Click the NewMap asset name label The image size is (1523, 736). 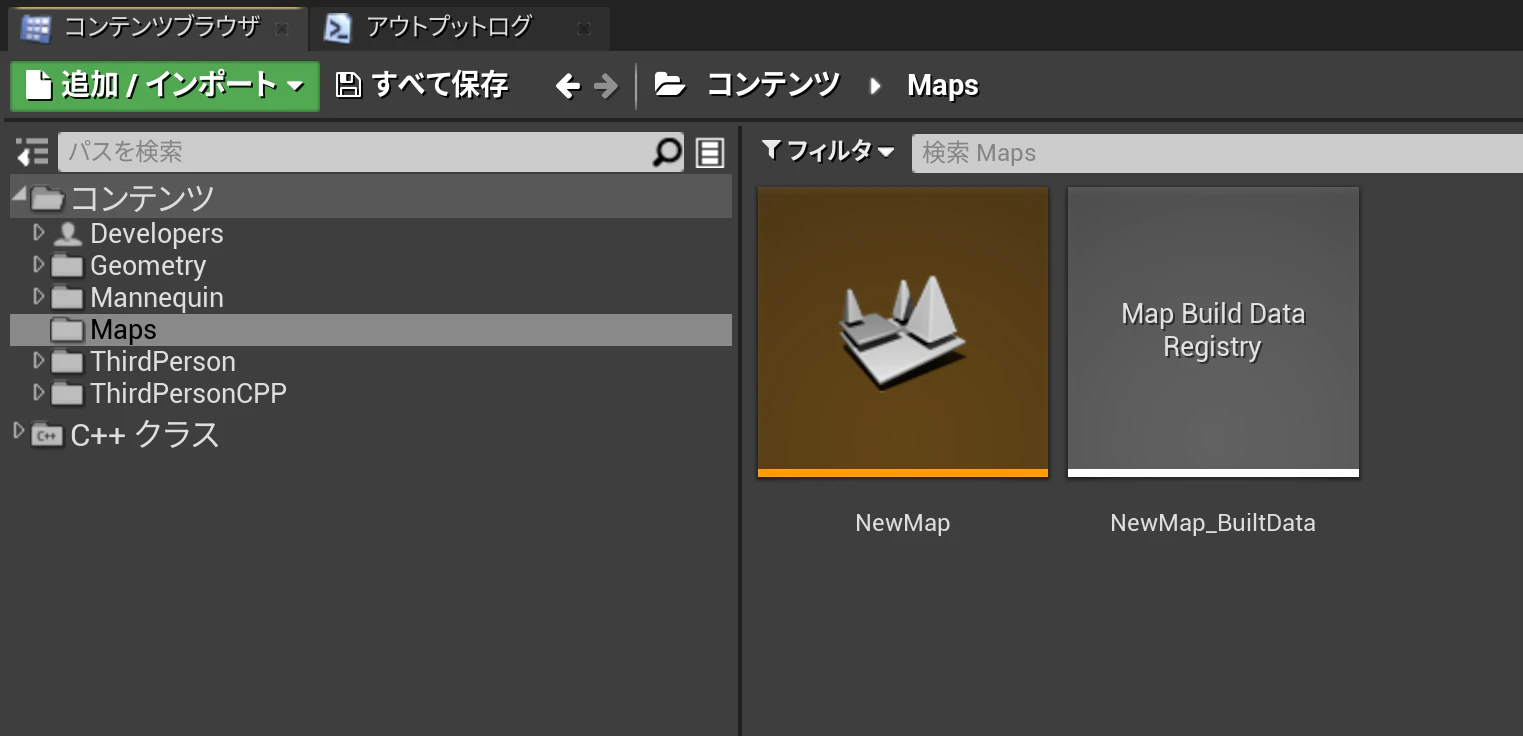(903, 523)
